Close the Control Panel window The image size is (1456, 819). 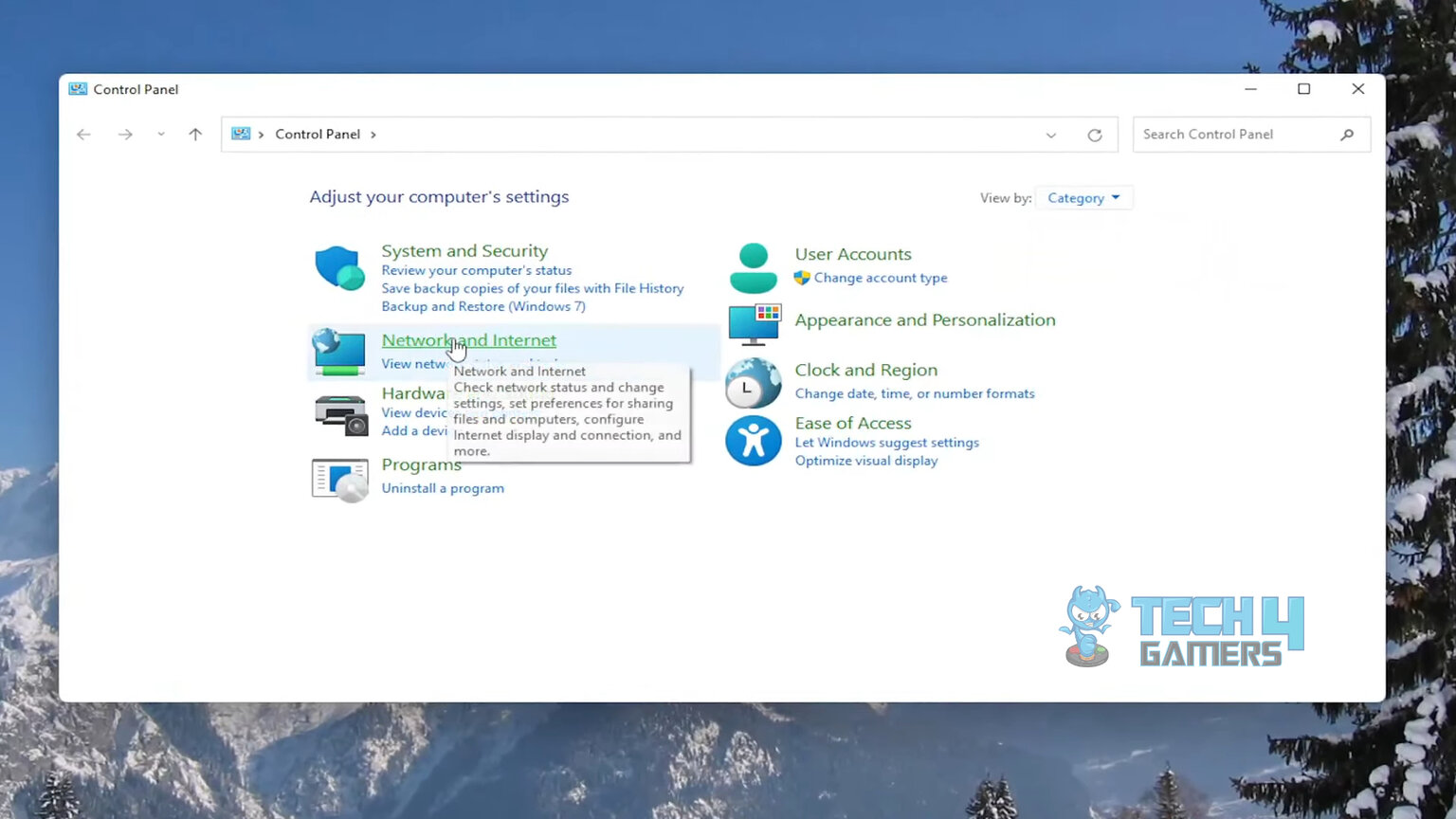(x=1358, y=89)
